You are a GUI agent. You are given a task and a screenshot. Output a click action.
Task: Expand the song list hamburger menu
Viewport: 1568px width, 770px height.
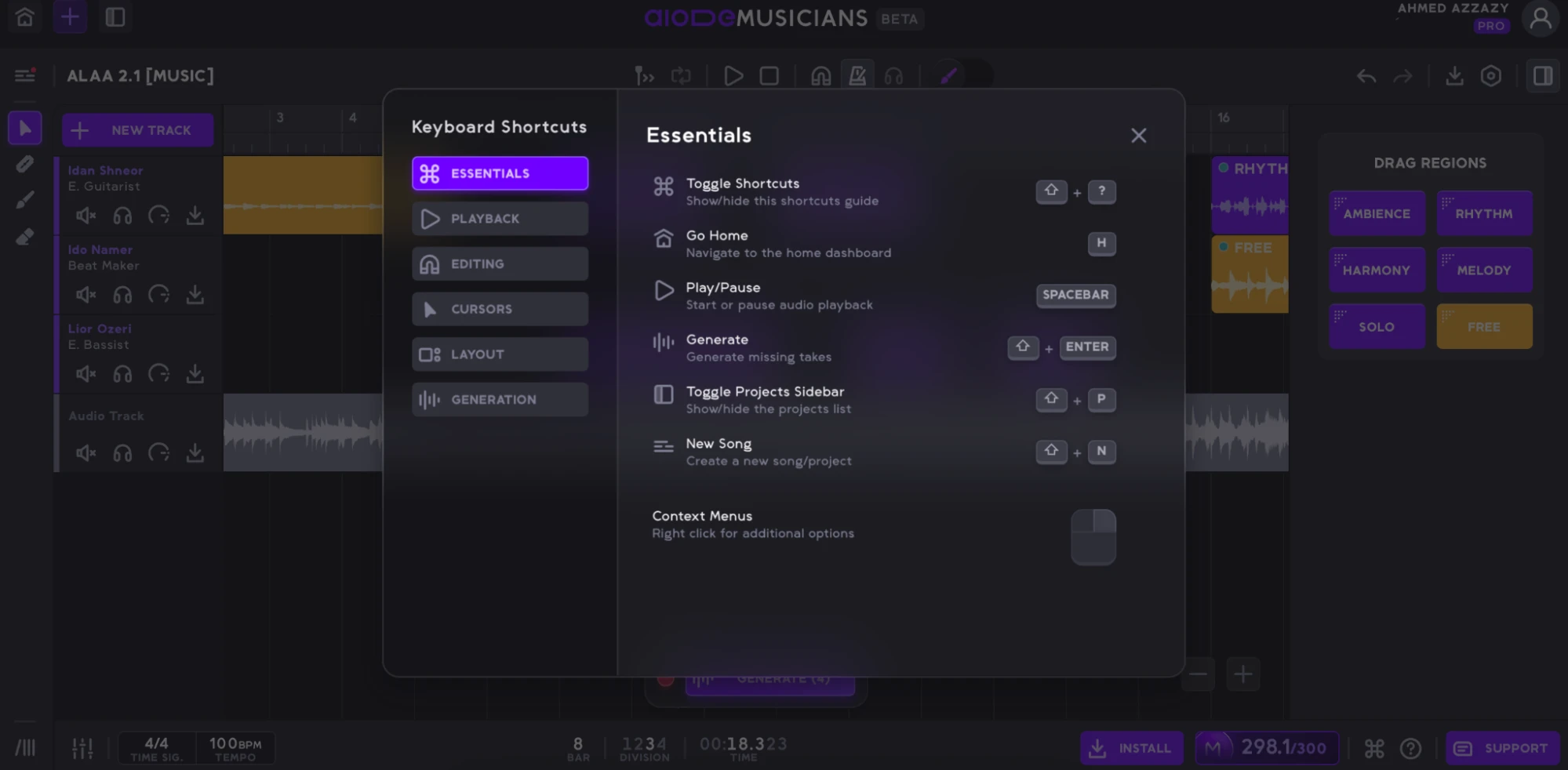pyautogui.click(x=25, y=75)
